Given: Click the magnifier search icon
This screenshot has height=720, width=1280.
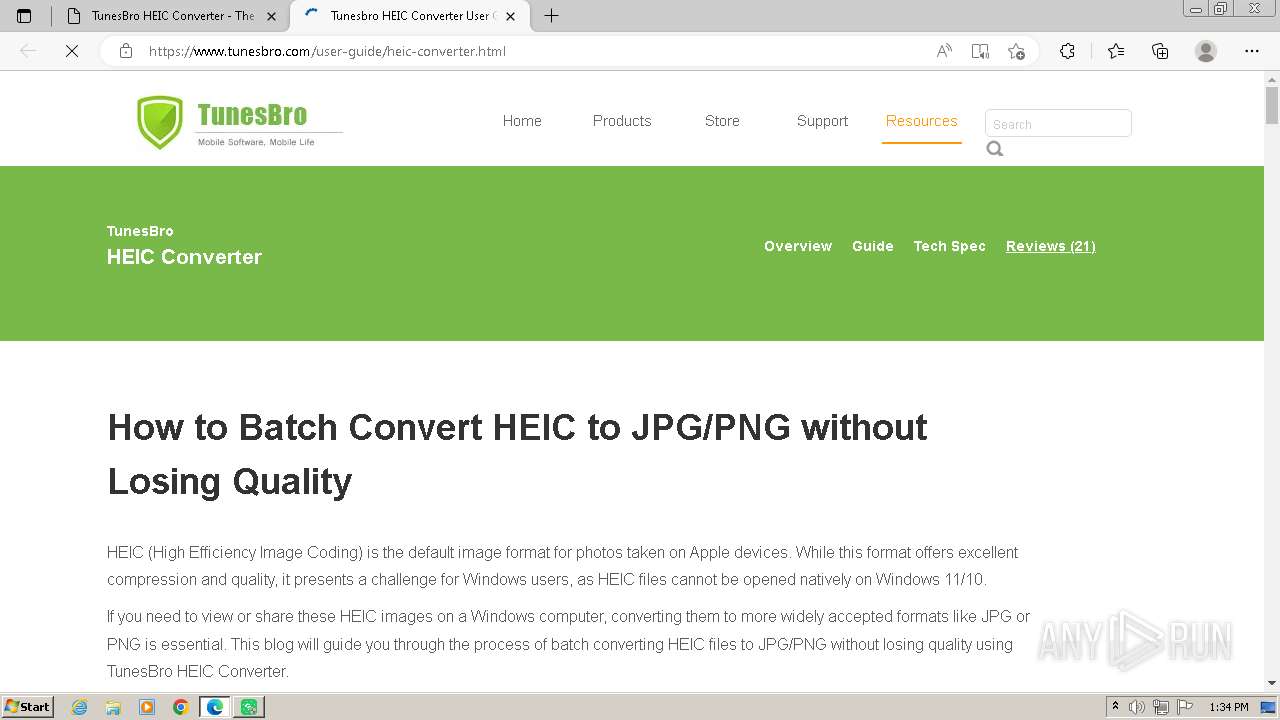Looking at the screenshot, I should click(995, 149).
